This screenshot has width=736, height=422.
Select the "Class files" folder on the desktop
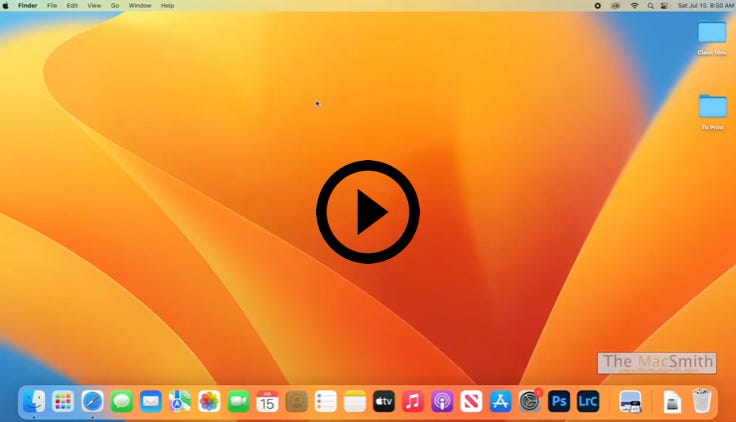click(712, 38)
